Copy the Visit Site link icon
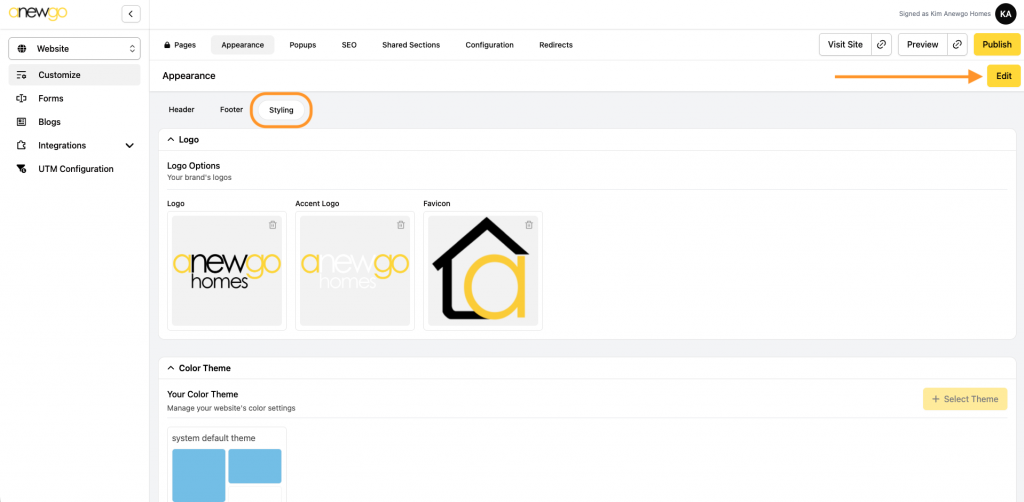This screenshot has height=502, width=1024. pos(881,45)
